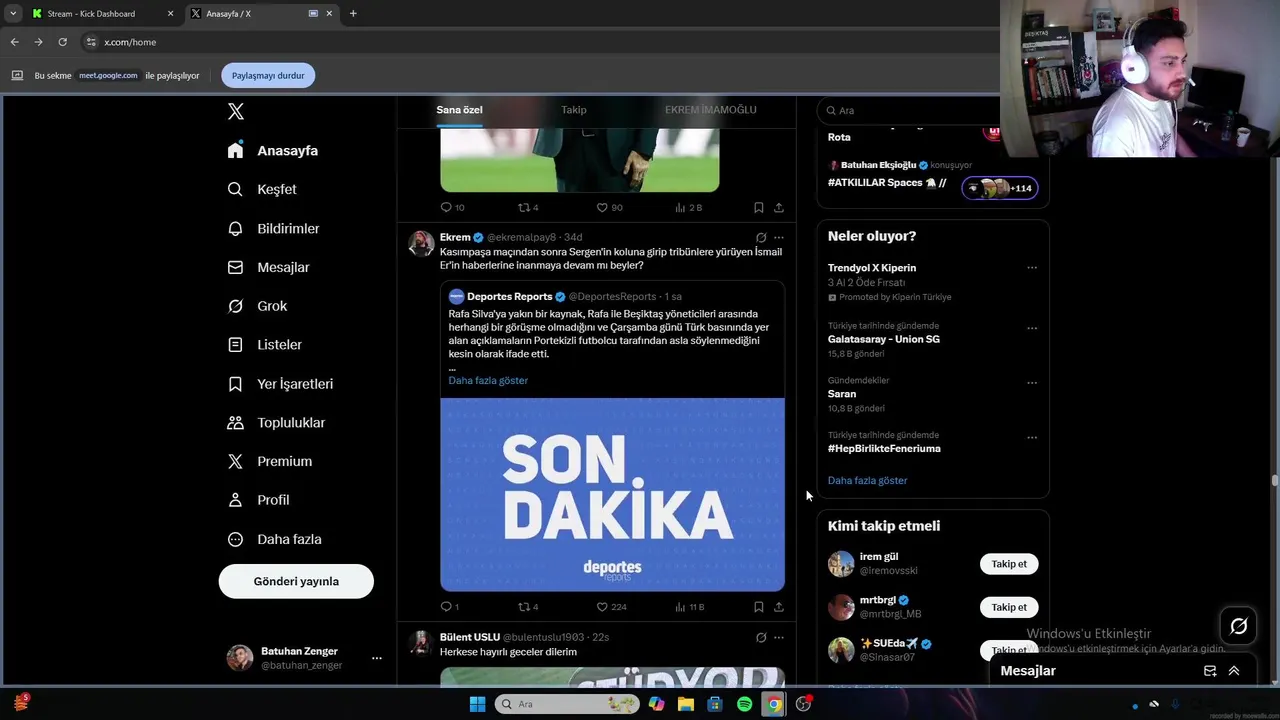Viewport: 1280px width, 720px height.
Task: Open Topluluklar communities
Action: [276, 422]
